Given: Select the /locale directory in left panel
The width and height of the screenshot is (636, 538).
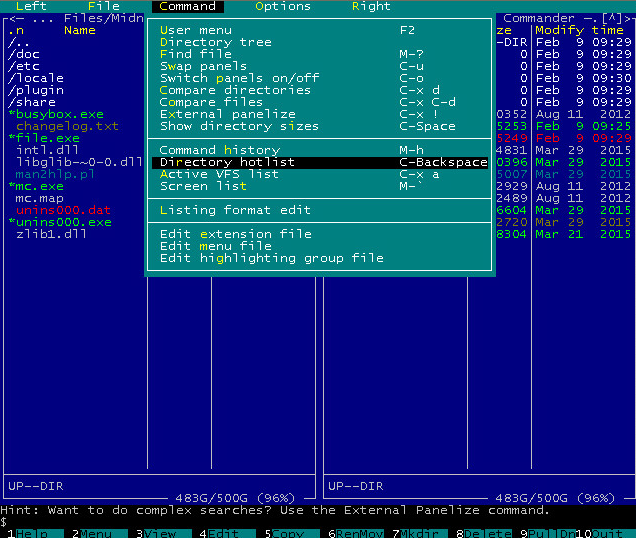Looking at the screenshot, I should click(36, 78).
